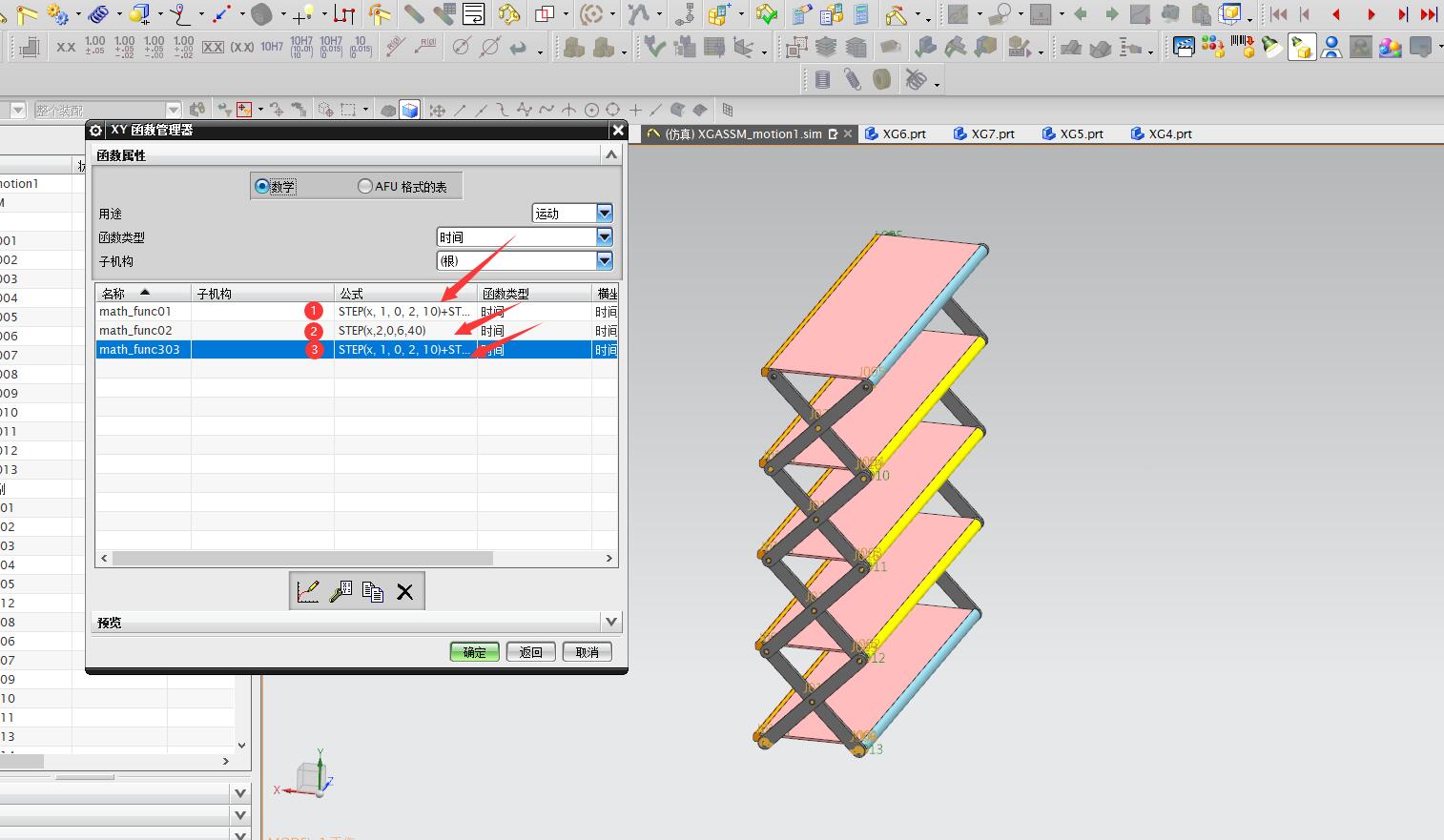Click the 取消 button

tap(588, 652)
